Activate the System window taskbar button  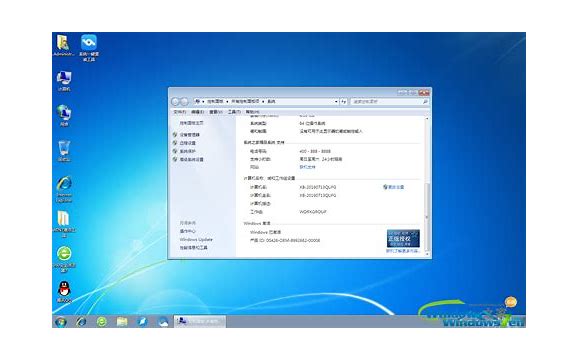pyautogui.click(x=200, y=321)
